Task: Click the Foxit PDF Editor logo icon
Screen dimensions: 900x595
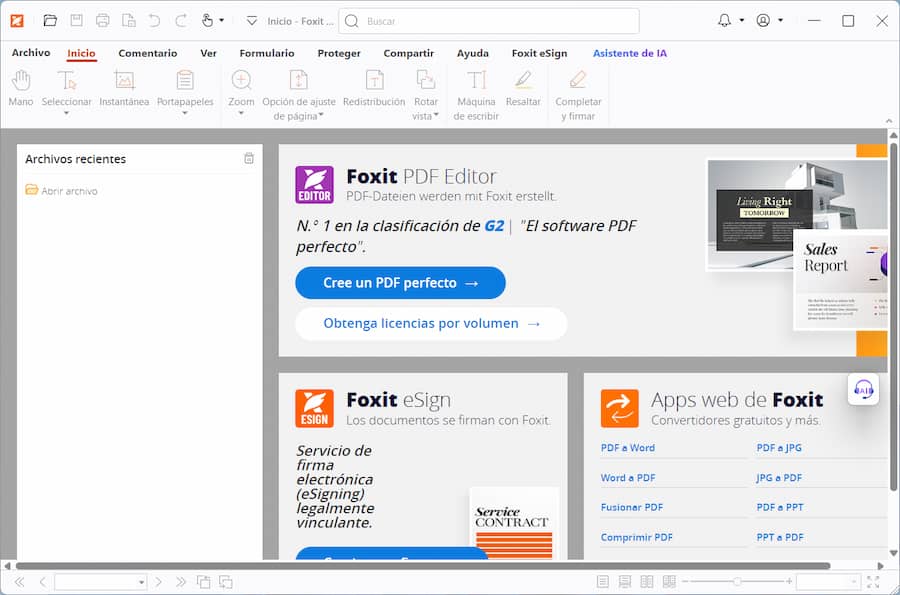Action: click(314, 185)
